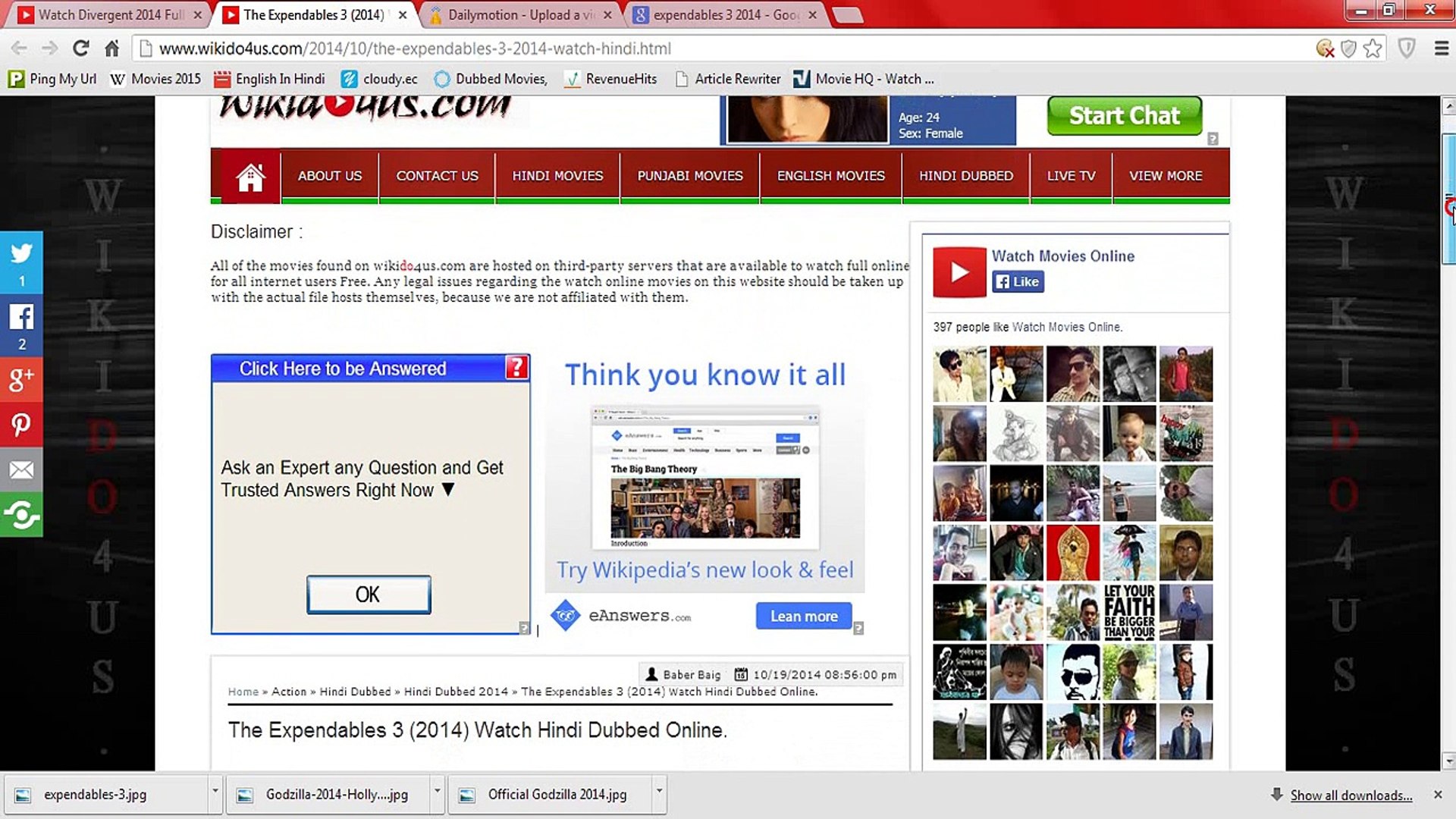Image resolution: width=1456 pixels, height=819 pixels.
Task: Open English In Hindi bookmark
Action: click(x=270, y=79)
